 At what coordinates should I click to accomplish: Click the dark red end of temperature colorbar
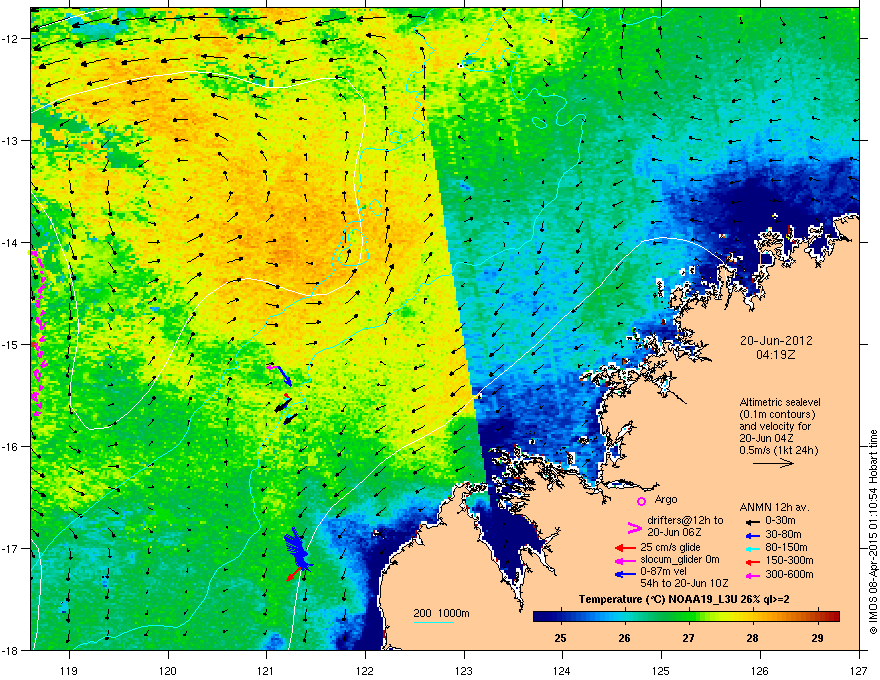tap(833, 616)
